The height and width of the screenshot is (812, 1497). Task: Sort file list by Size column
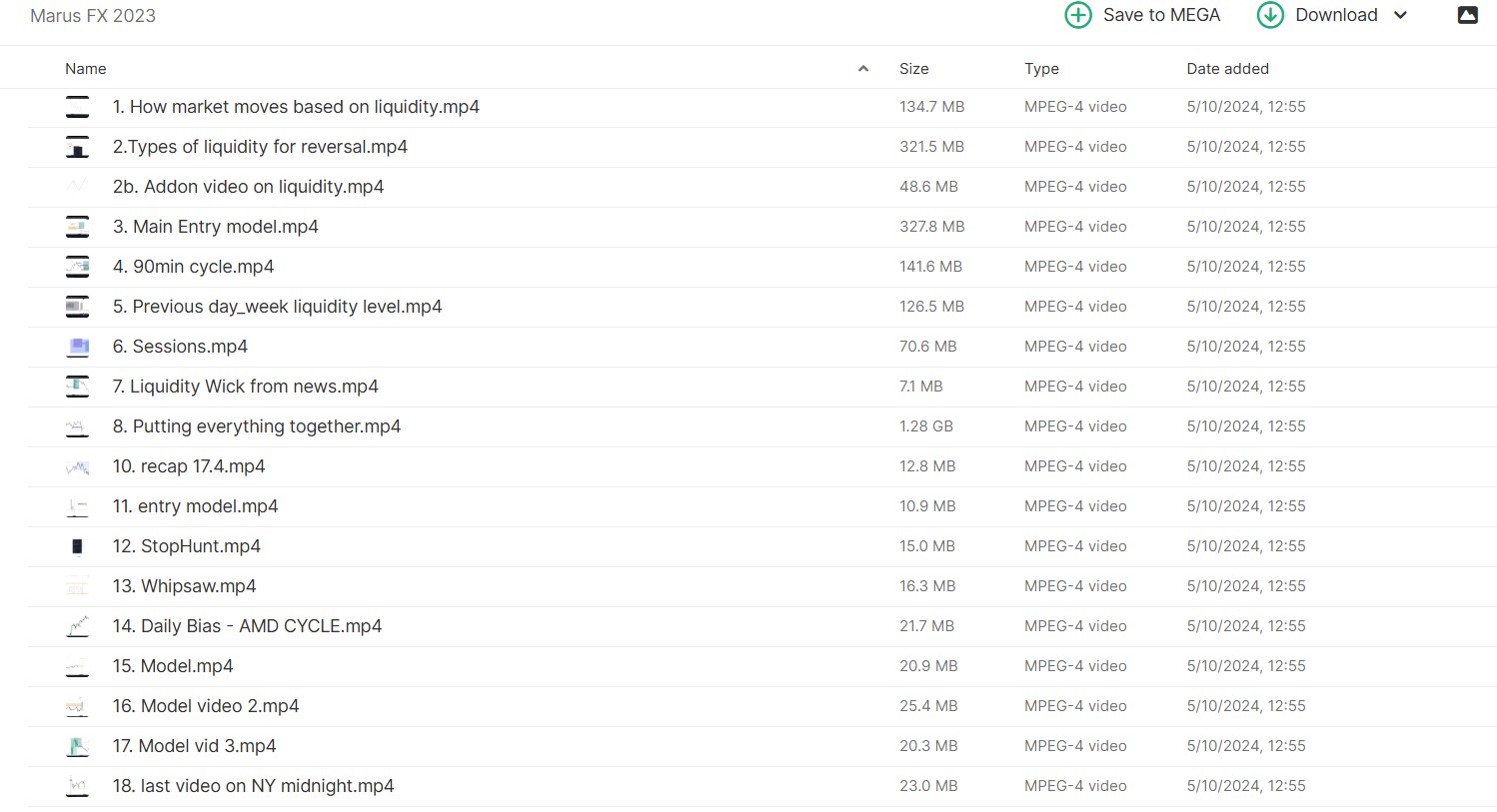tap(913, 69)
